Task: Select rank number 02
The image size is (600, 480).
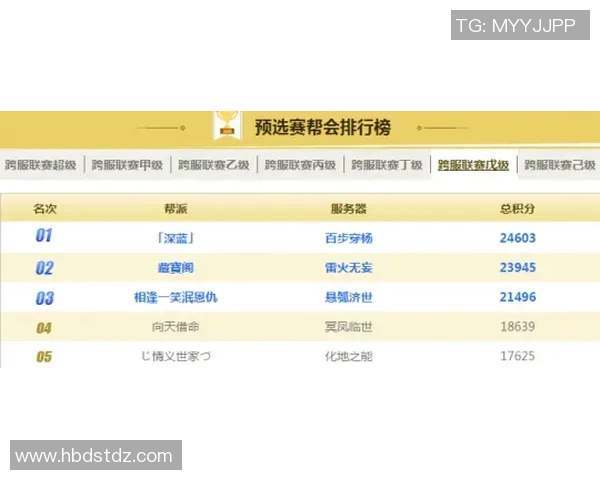Action: pos(44,268)
